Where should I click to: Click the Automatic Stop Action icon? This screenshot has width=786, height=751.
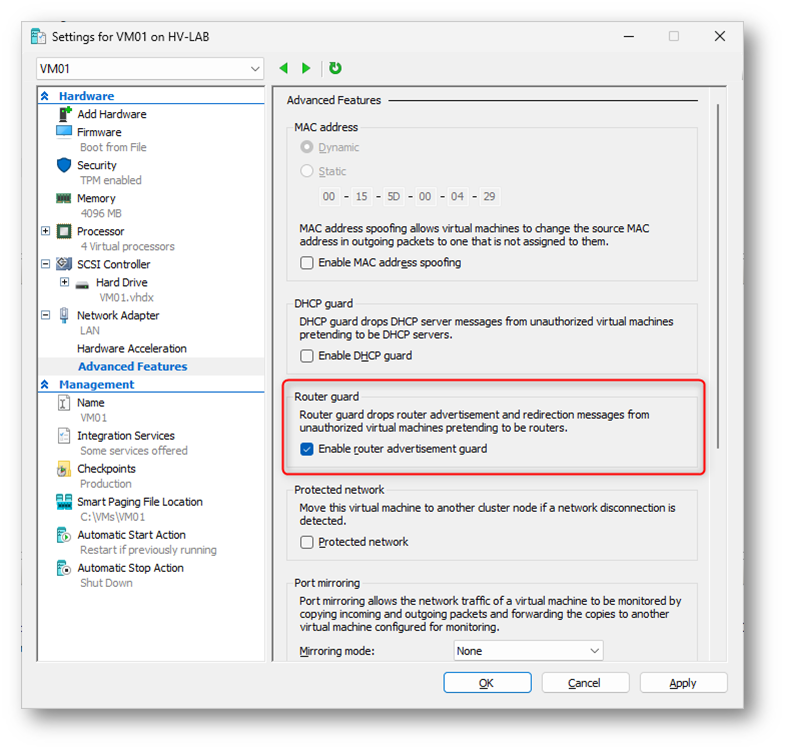[x=64, y=568]
